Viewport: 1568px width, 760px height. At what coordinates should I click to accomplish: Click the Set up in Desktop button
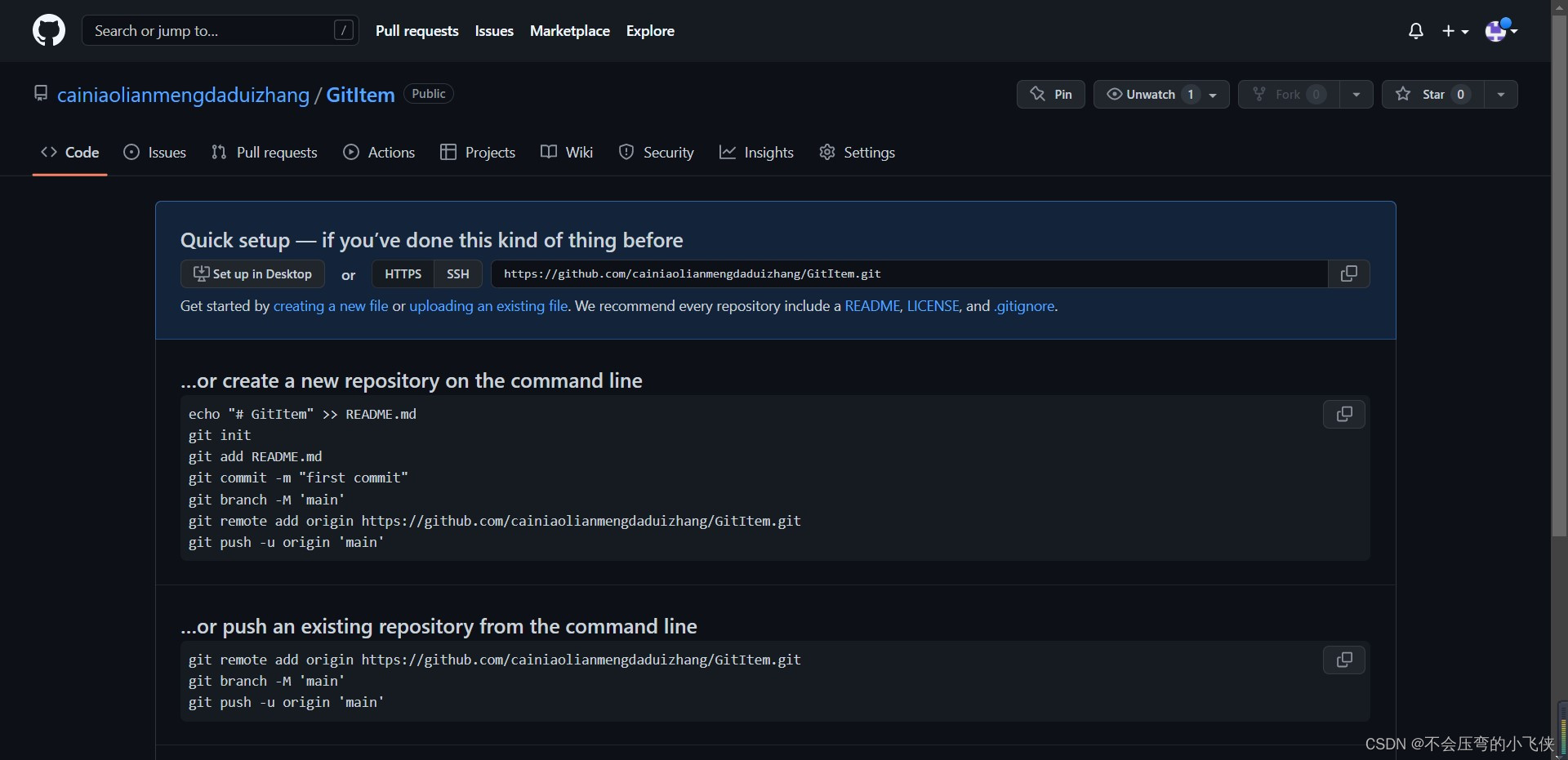[252, 274]
